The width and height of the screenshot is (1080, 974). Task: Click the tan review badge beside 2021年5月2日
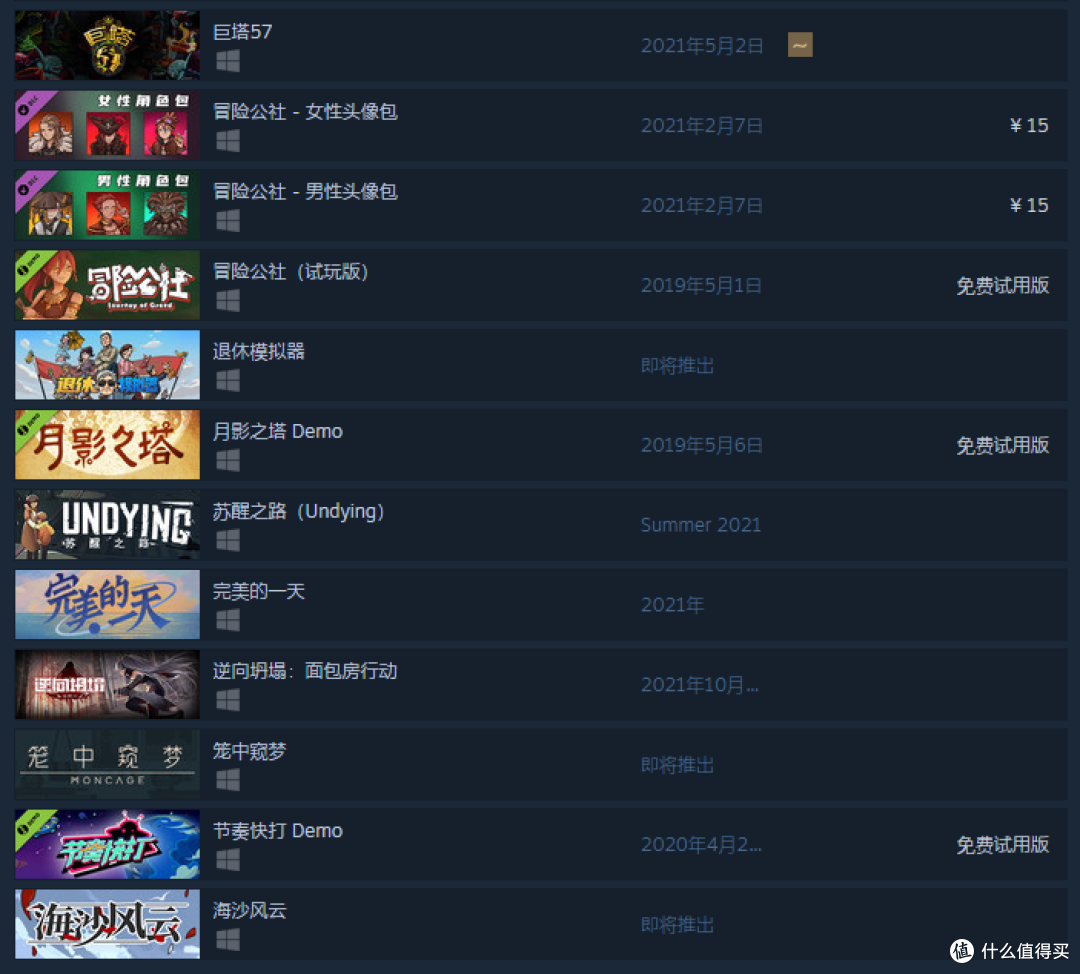tap(800, 45)
